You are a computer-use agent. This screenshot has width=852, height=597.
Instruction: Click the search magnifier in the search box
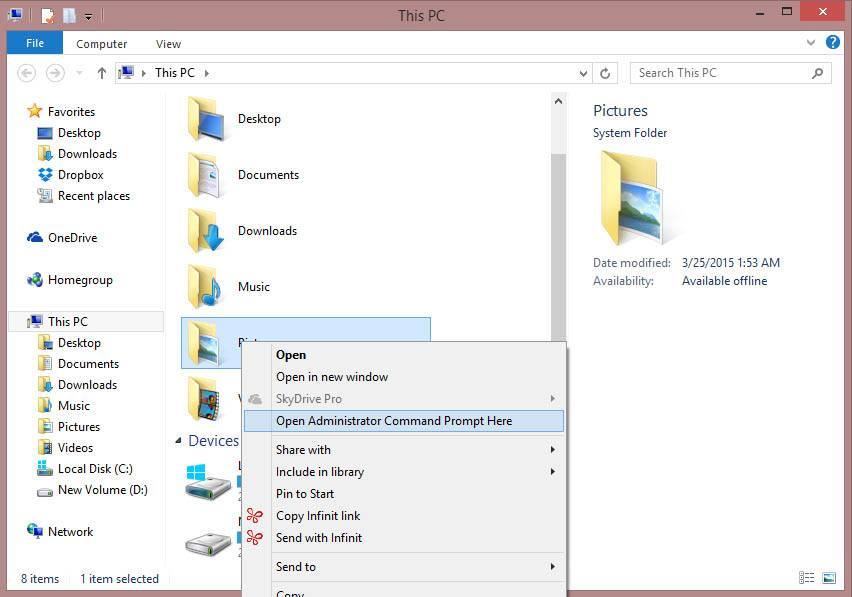tap(817, 72)
